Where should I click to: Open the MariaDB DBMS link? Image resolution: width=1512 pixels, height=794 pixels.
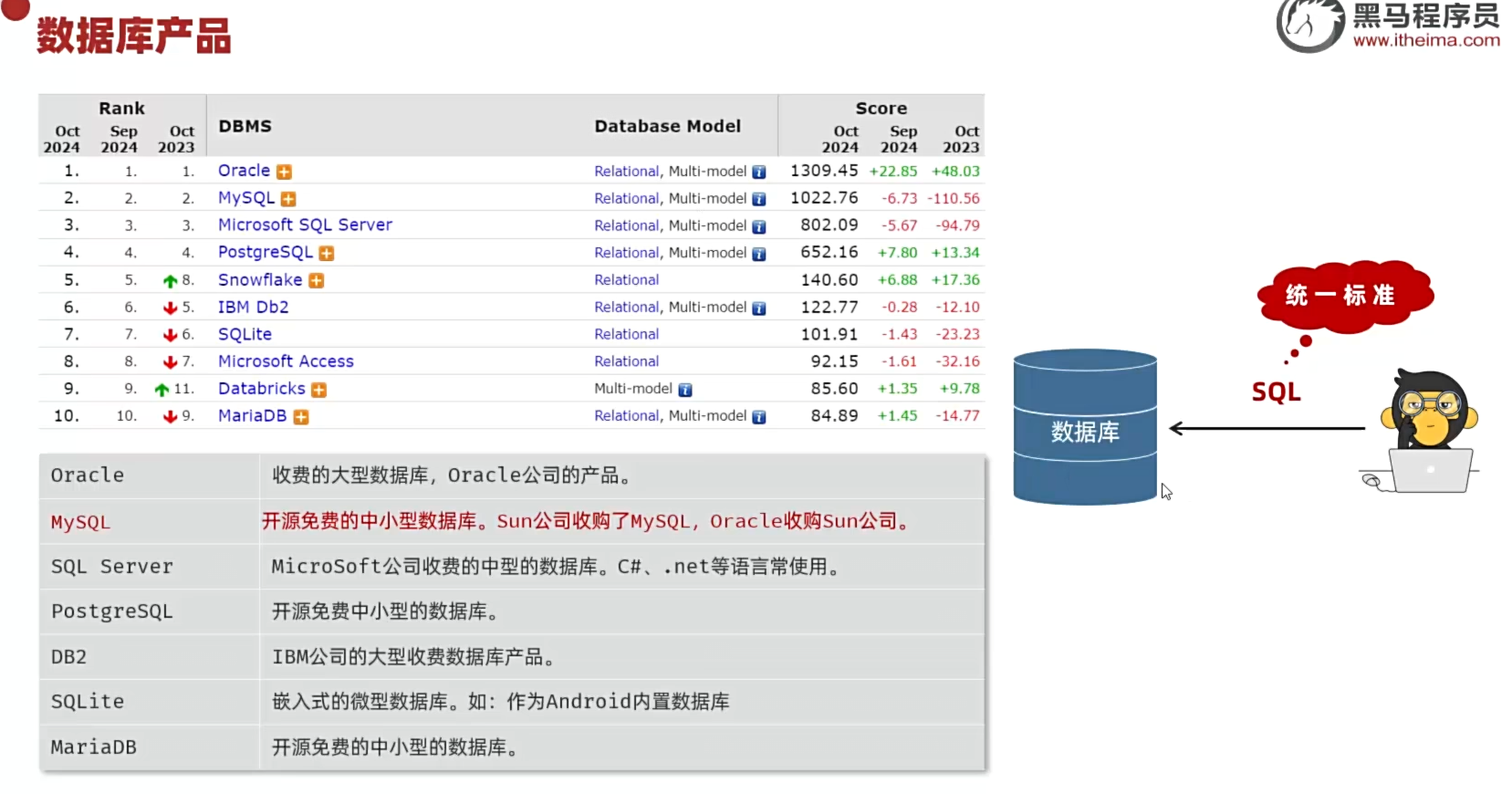click(x=252, y=416)
